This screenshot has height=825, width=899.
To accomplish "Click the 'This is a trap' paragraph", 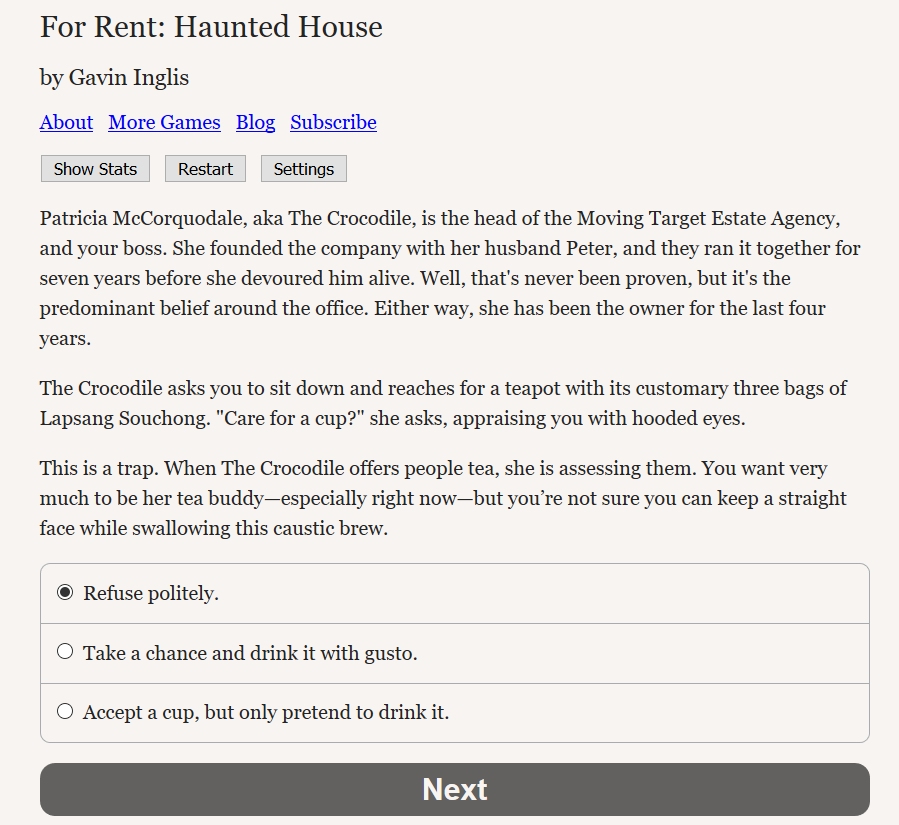I will [x=443, y=498].
